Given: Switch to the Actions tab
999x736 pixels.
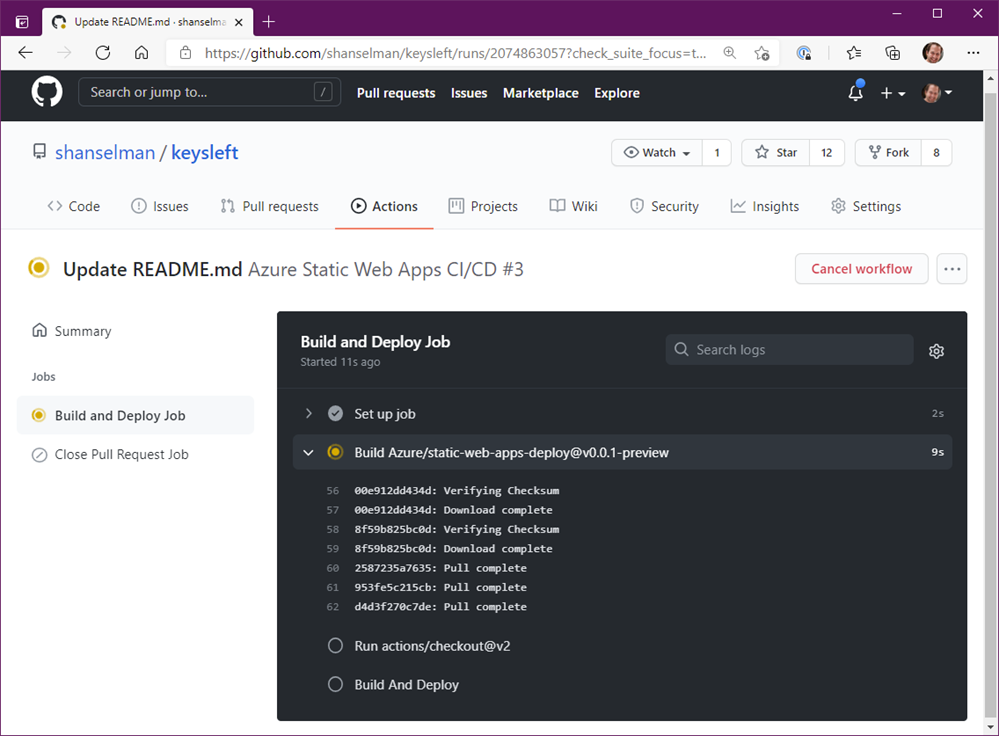Looking at the screenshot, I should pos(384,206).
